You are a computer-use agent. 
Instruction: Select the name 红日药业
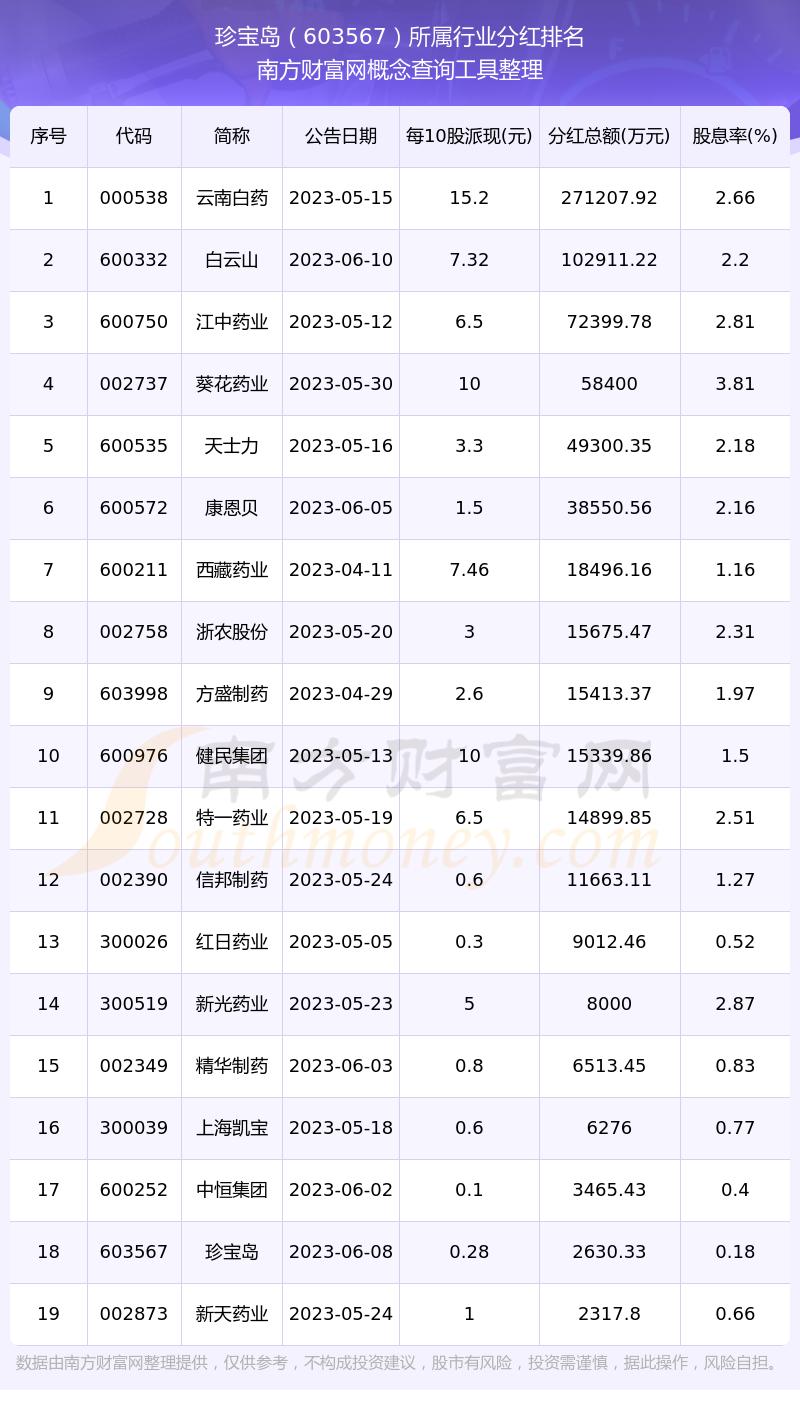232,942
